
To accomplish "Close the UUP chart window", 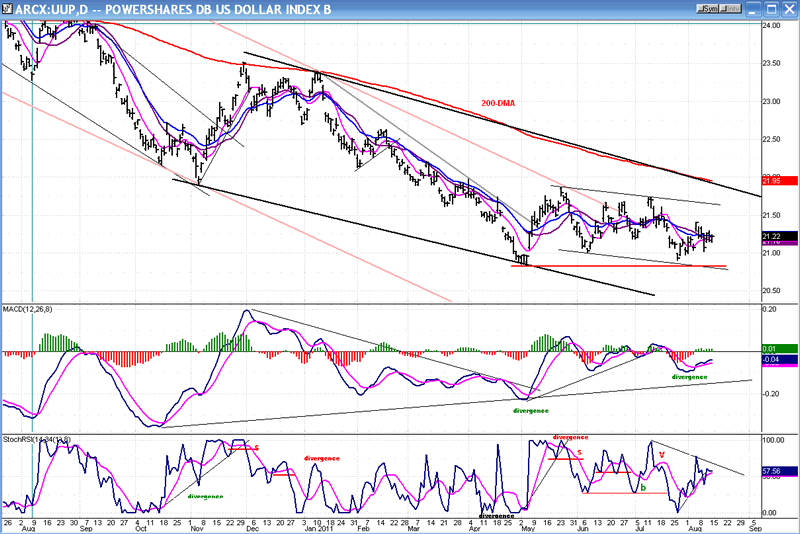I will (789, 8).
